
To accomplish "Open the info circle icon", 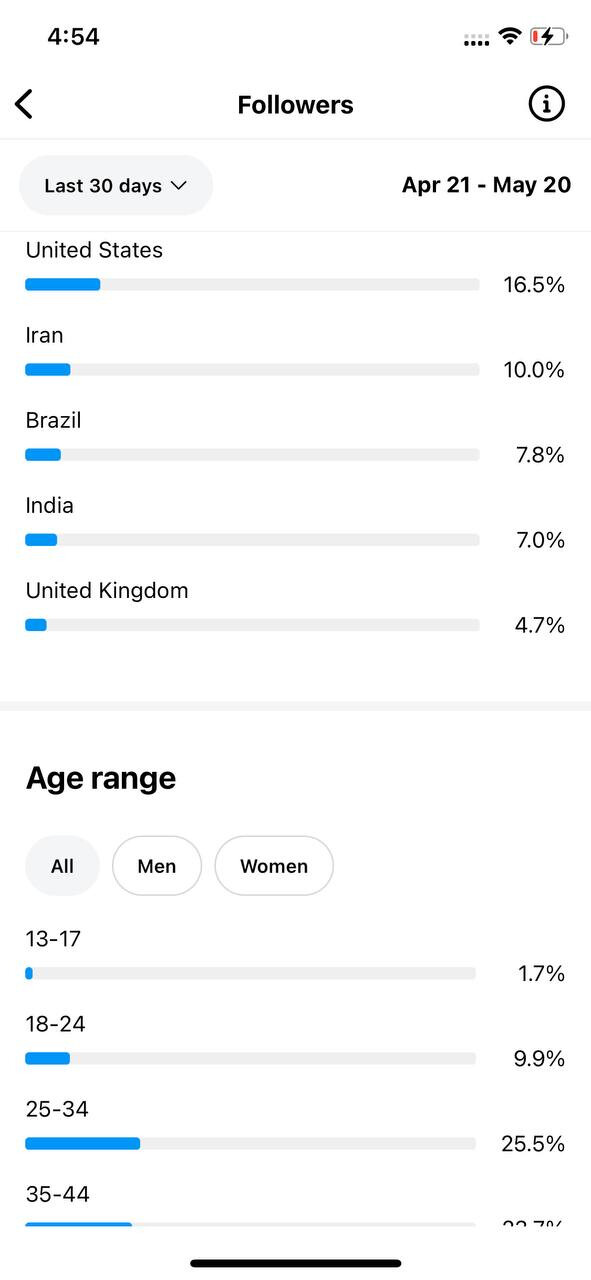I will click(x=546, y=104).
